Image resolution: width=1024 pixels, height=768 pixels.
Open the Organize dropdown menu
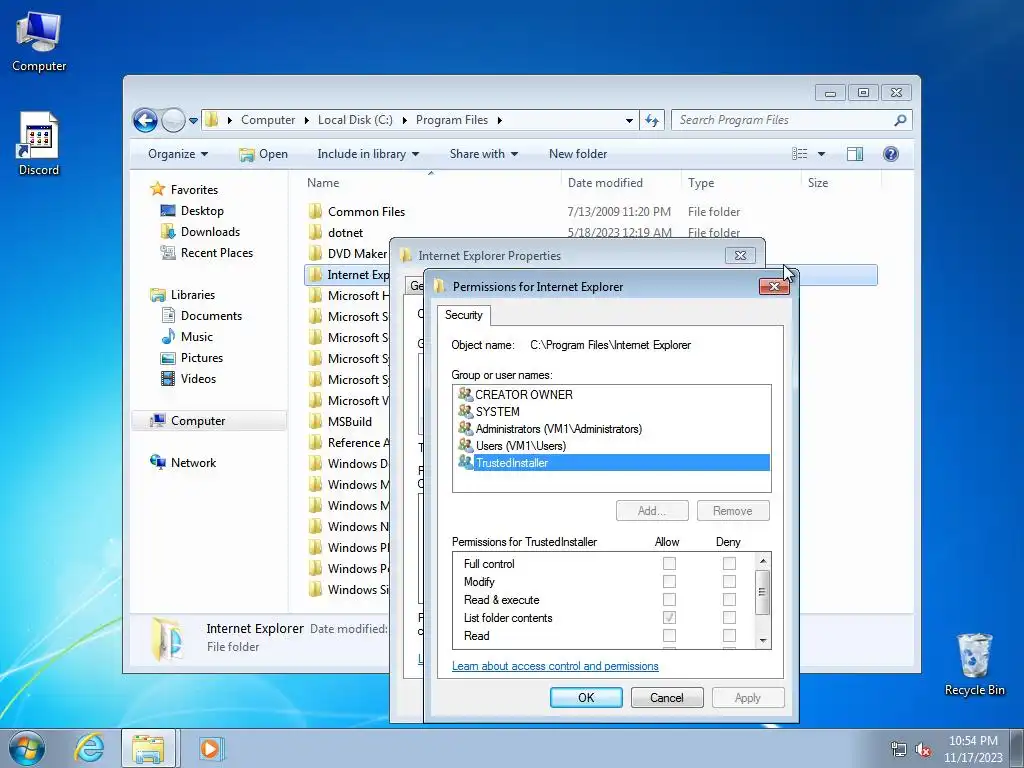pos(178,154)
